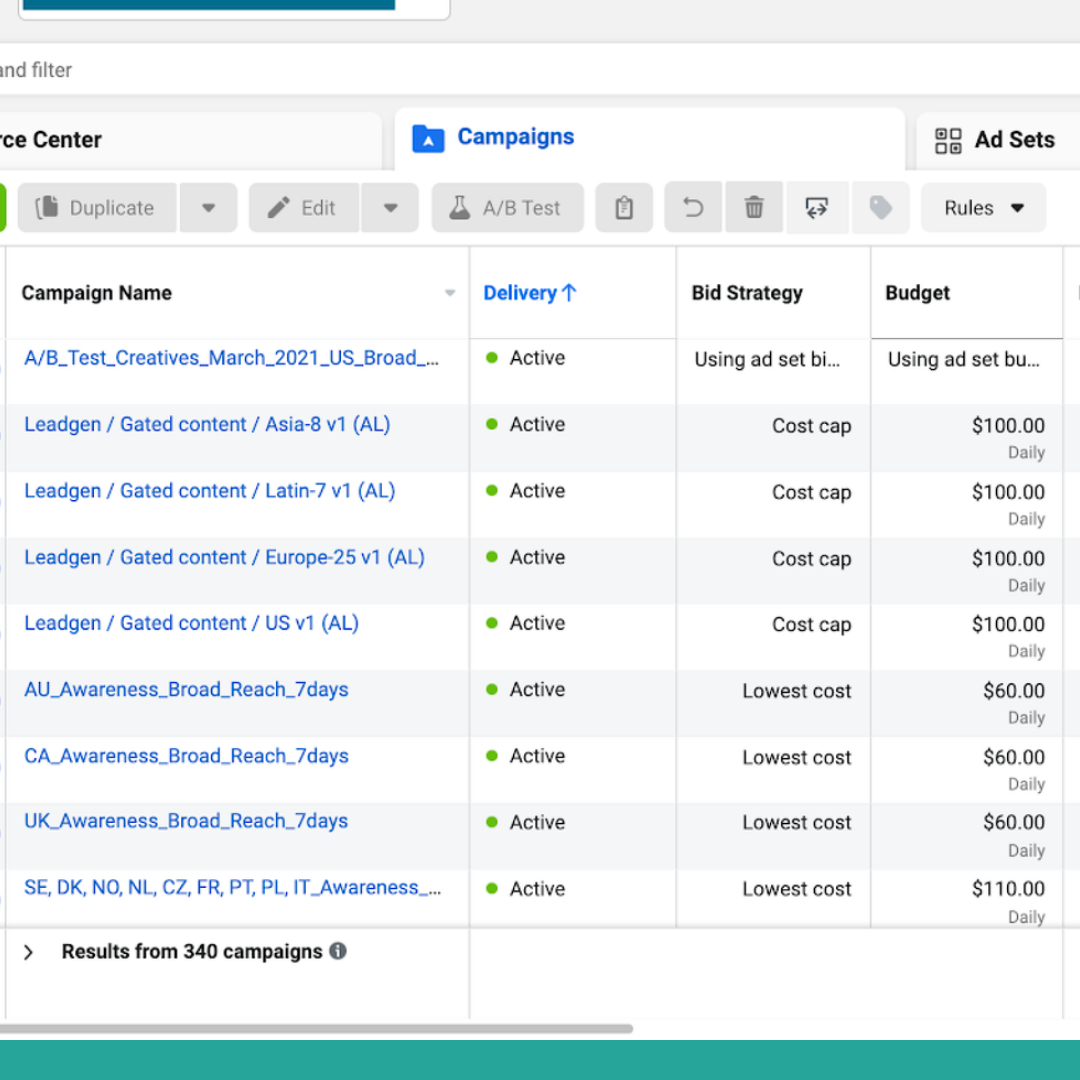1080x1080 pixels.
Task: Open AU_Awareness_Broad_Reach_7days campaign
Action: [x=186, y=689]
